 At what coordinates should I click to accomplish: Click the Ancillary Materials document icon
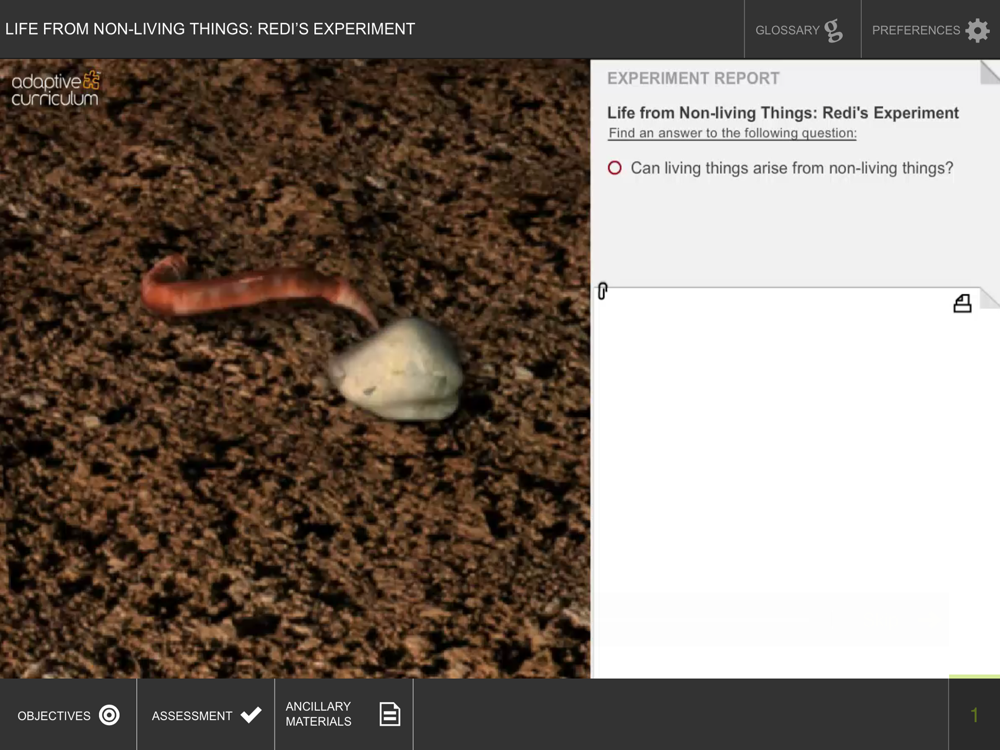(390, 714)
